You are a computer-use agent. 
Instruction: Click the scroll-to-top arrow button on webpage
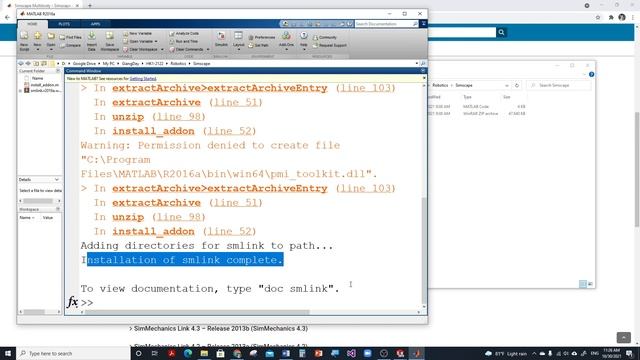coord(623,338)
